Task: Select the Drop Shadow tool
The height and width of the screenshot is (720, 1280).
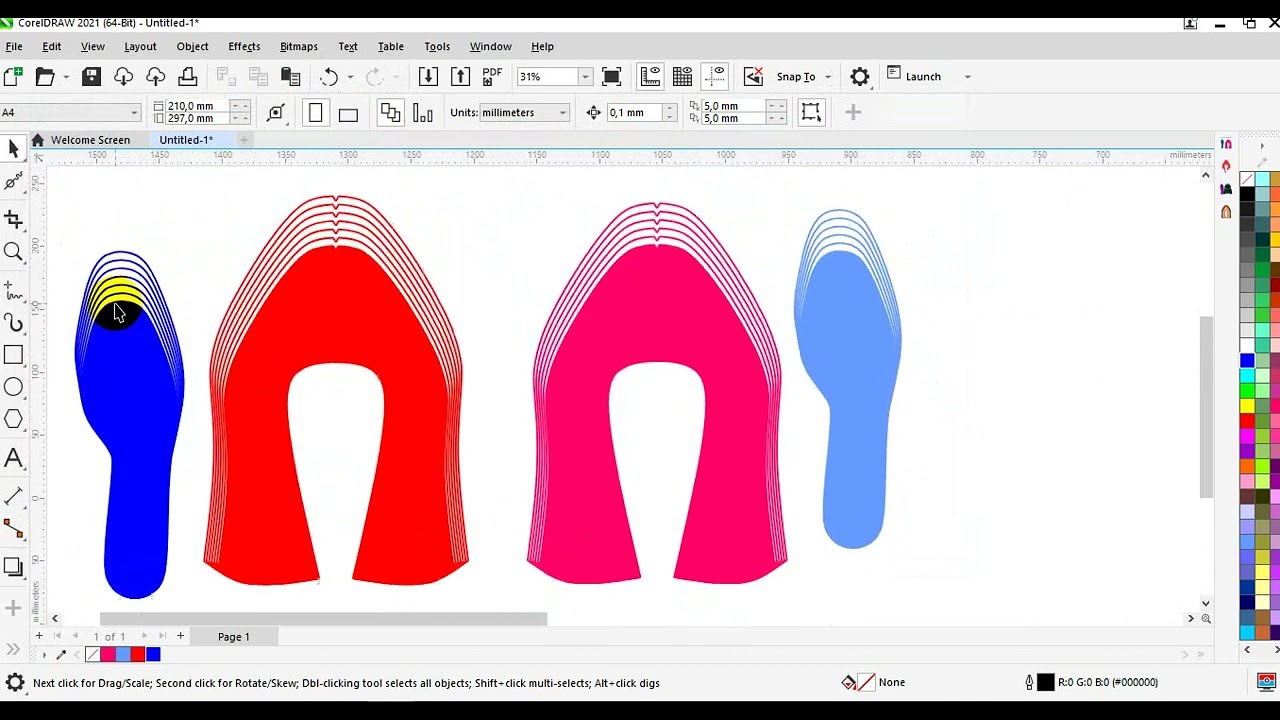Action: point(13,567)
